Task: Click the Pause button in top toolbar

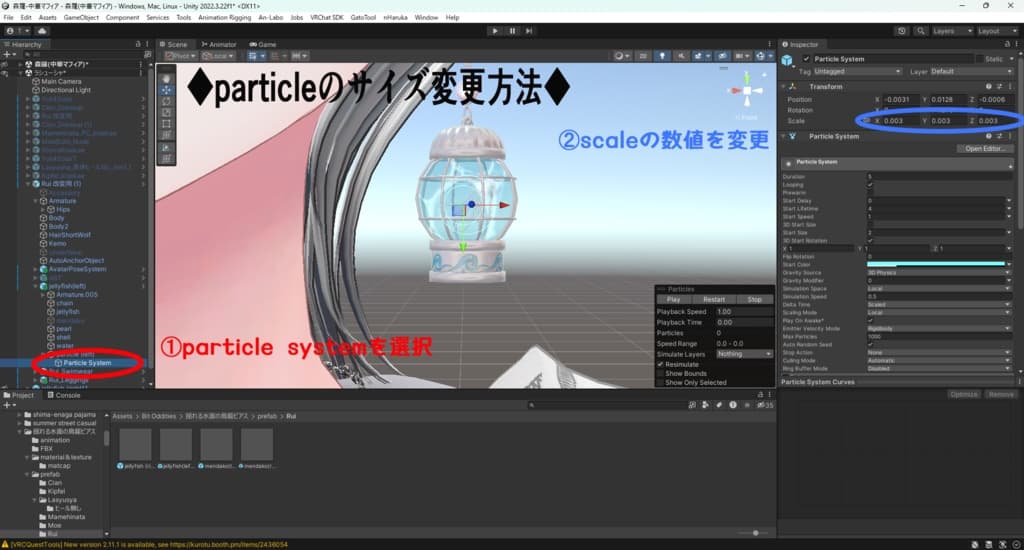Action: [512, 31]
